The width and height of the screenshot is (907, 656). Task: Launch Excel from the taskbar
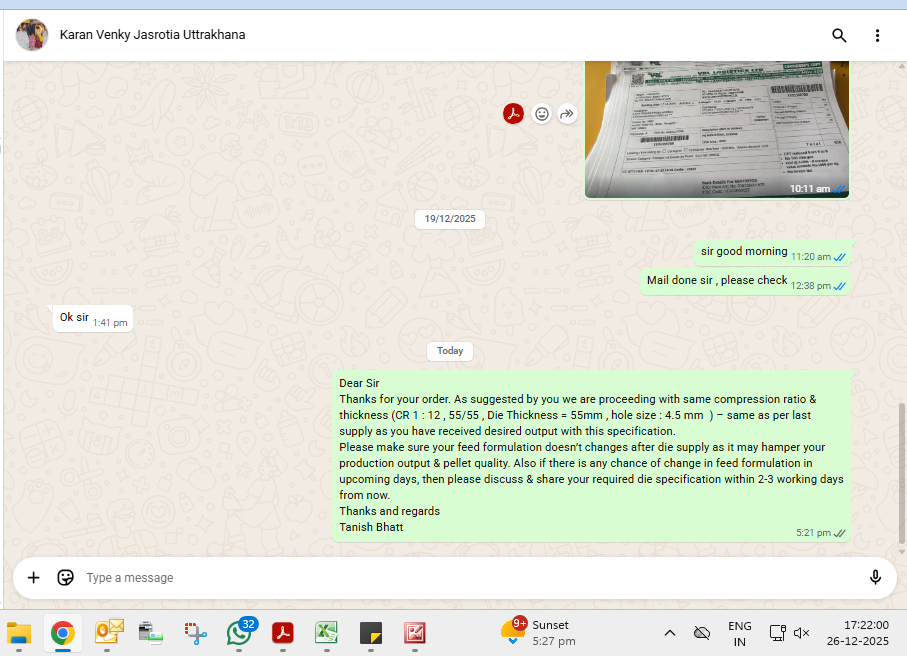(326, 632)
